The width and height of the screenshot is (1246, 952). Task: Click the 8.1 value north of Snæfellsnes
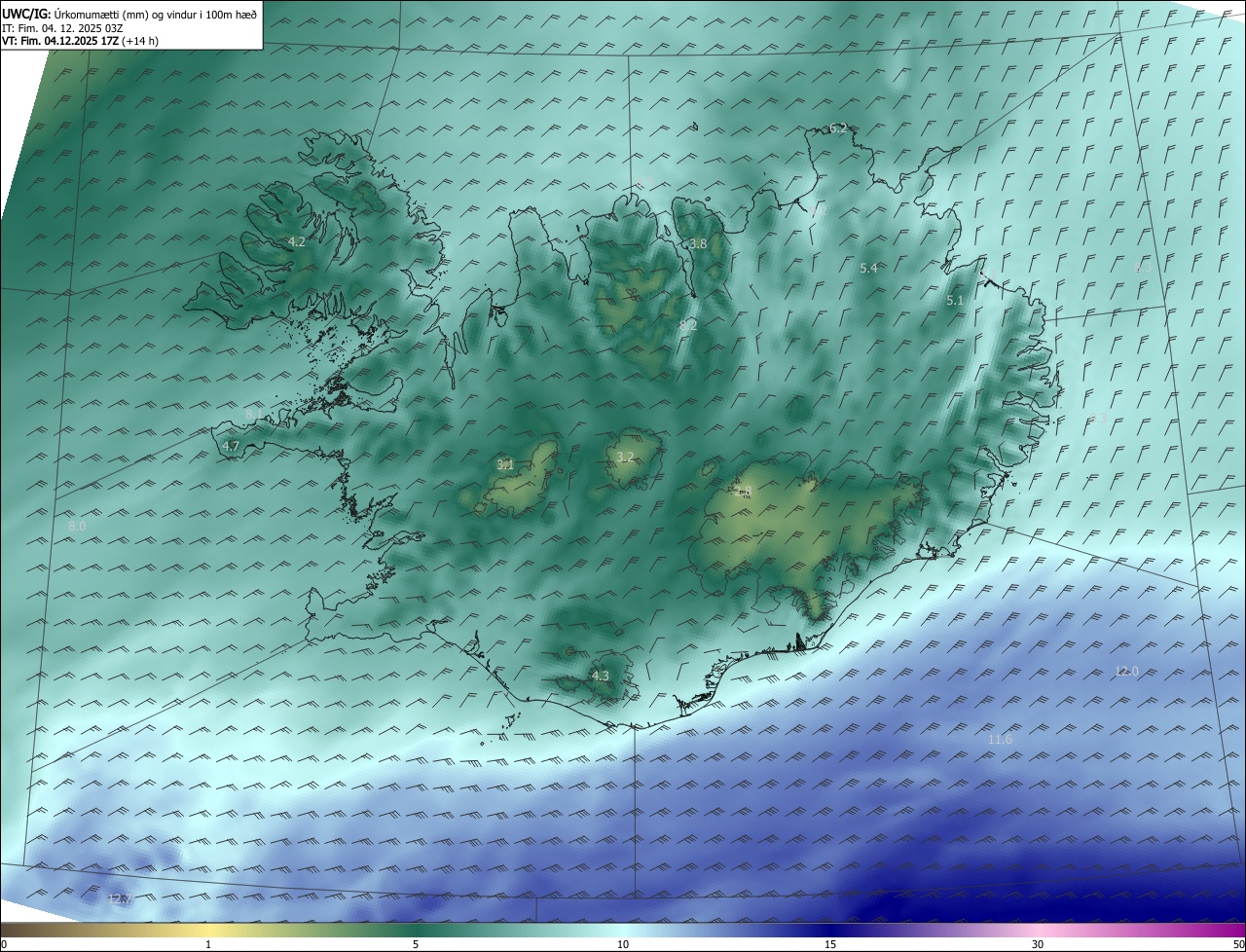pos(253,414)
